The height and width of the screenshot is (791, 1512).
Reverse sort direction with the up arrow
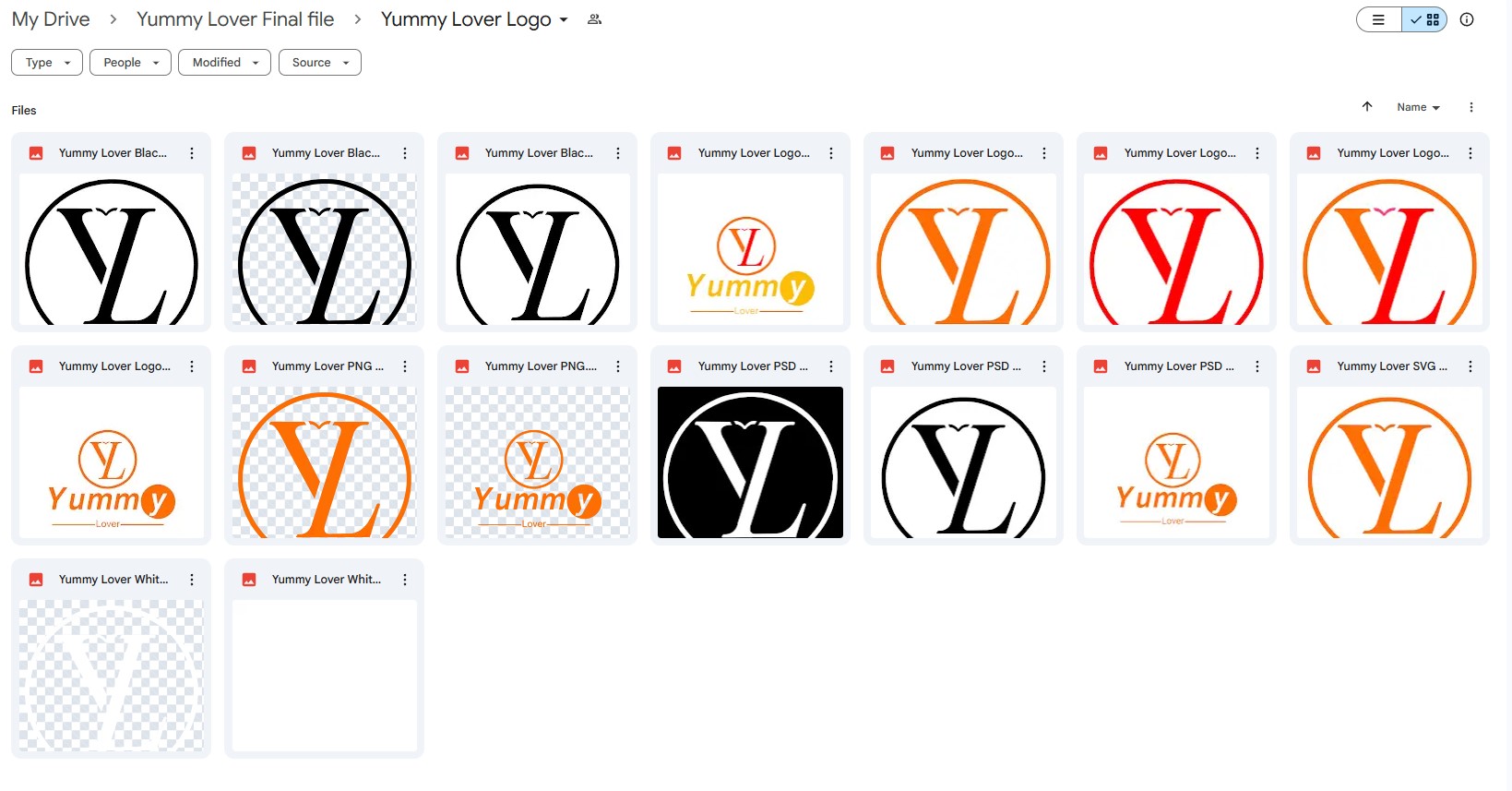pos(1367,107)
